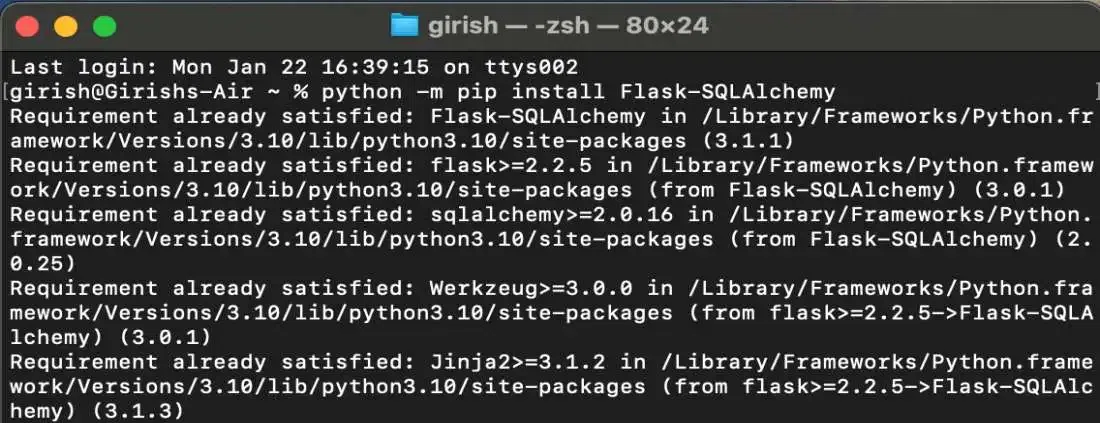This screenshot has width=1100, height=423.
Task: Zoom the window using the green button
Action: pos(101,26)
